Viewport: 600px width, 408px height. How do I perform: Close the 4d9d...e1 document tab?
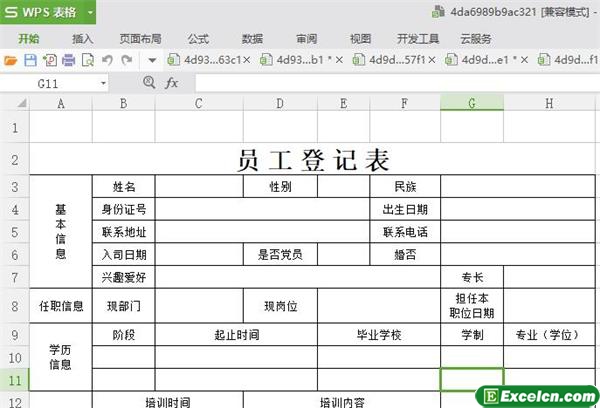pos(524,60)
